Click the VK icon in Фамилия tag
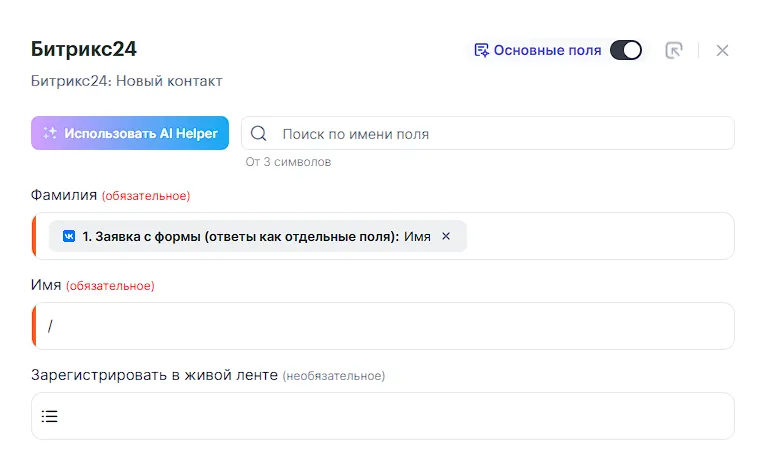This screenshot has height=458, width=761. 69,236
